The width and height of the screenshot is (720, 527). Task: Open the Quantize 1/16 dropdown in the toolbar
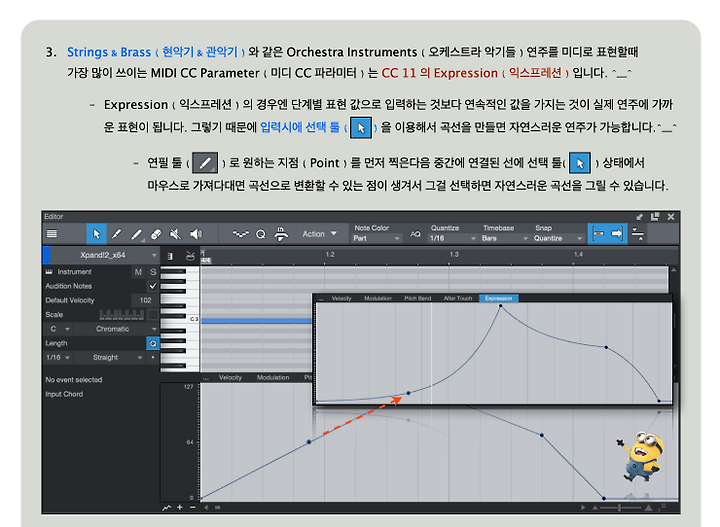point(452,238)
